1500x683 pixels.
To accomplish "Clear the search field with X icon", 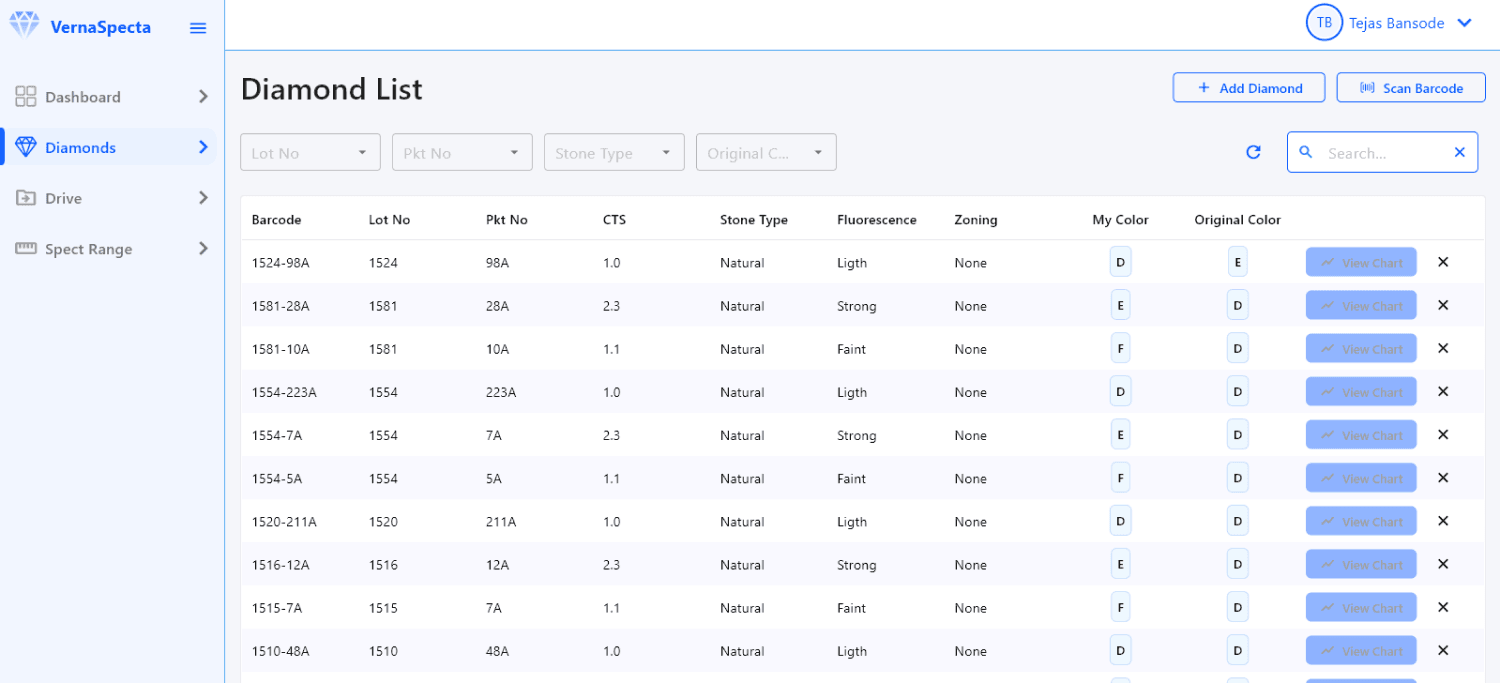I will point(1459,152).
